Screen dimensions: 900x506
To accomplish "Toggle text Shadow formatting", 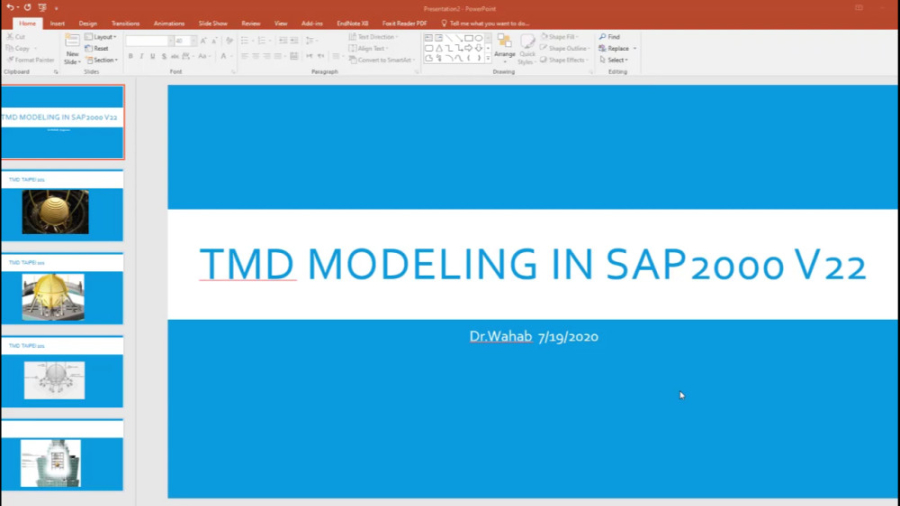I will (x=164, y=56).
